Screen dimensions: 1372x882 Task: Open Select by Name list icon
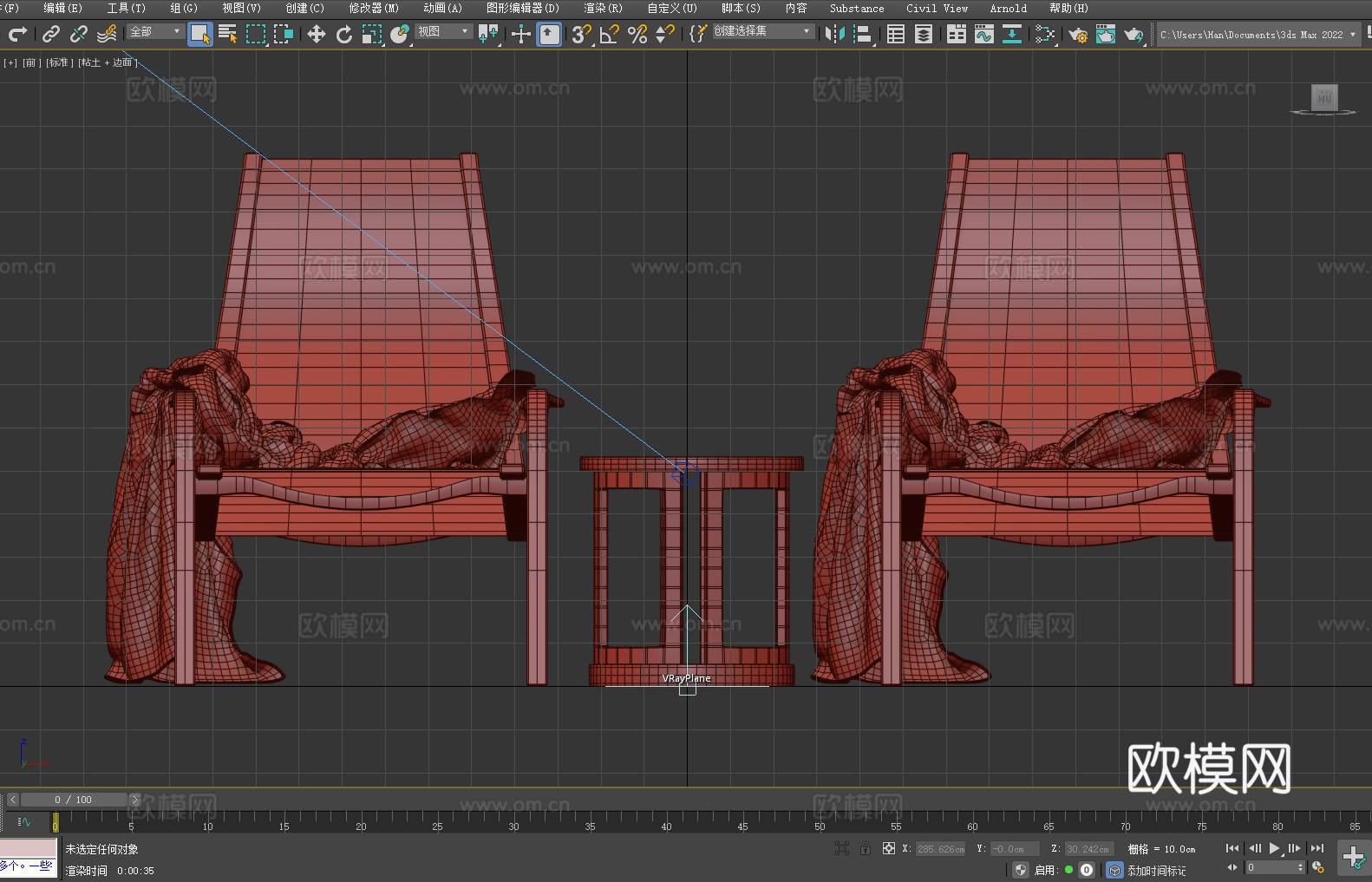coord(228,35)
